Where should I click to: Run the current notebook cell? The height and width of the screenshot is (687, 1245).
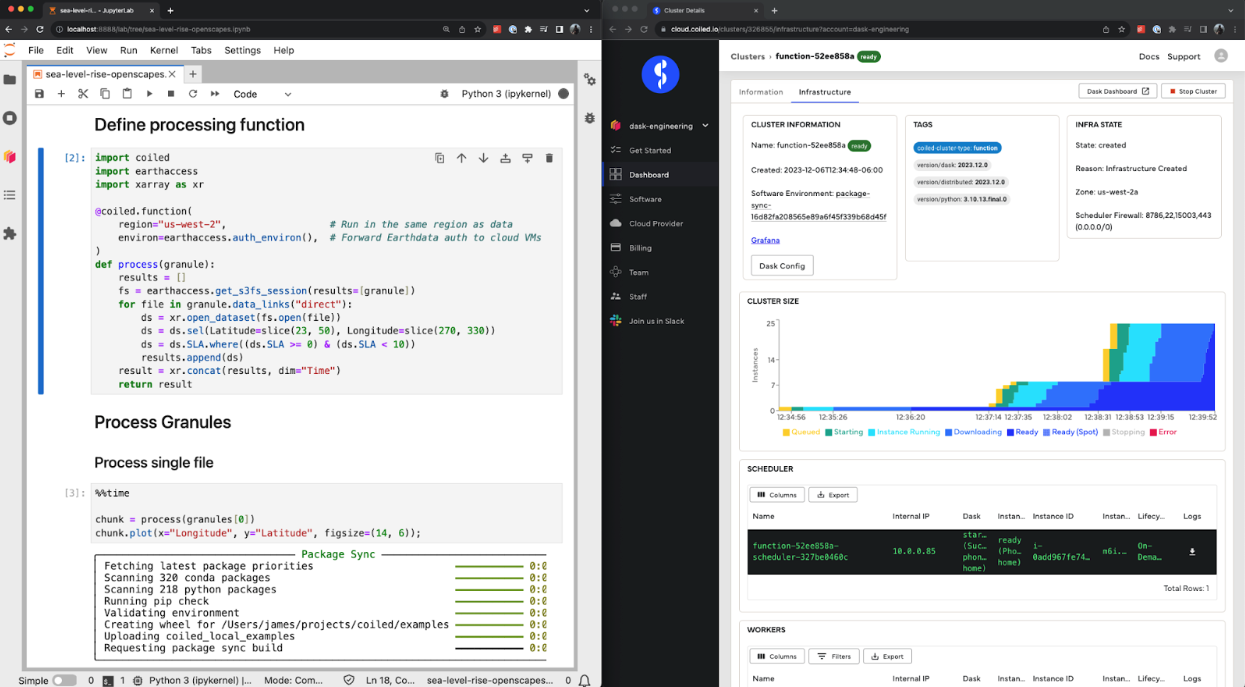[x=150, y=93]
